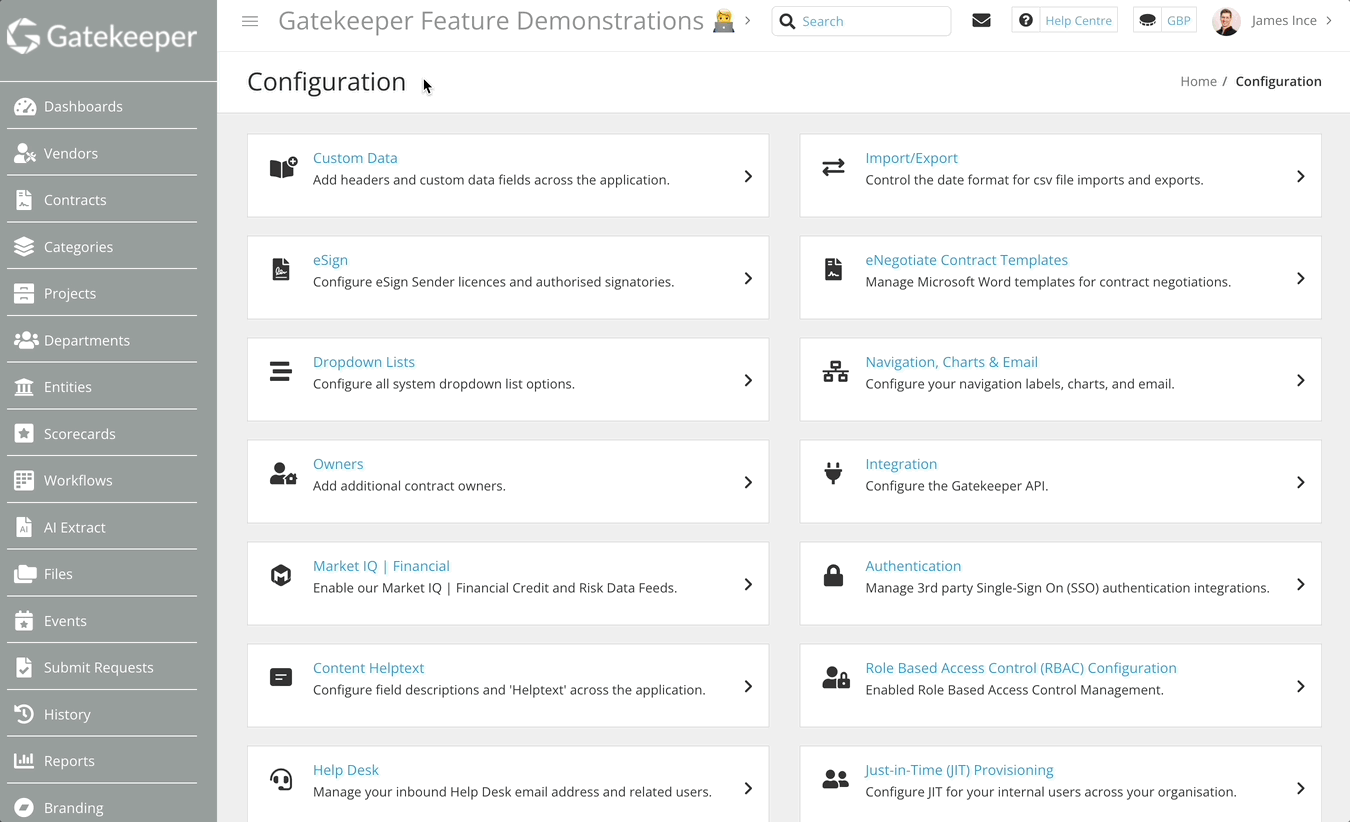Click the Navigation, Charts & Email sitemap icon
Image resolution: width=1350 pixels, height=822 pixels.
[x=835, y=371]
